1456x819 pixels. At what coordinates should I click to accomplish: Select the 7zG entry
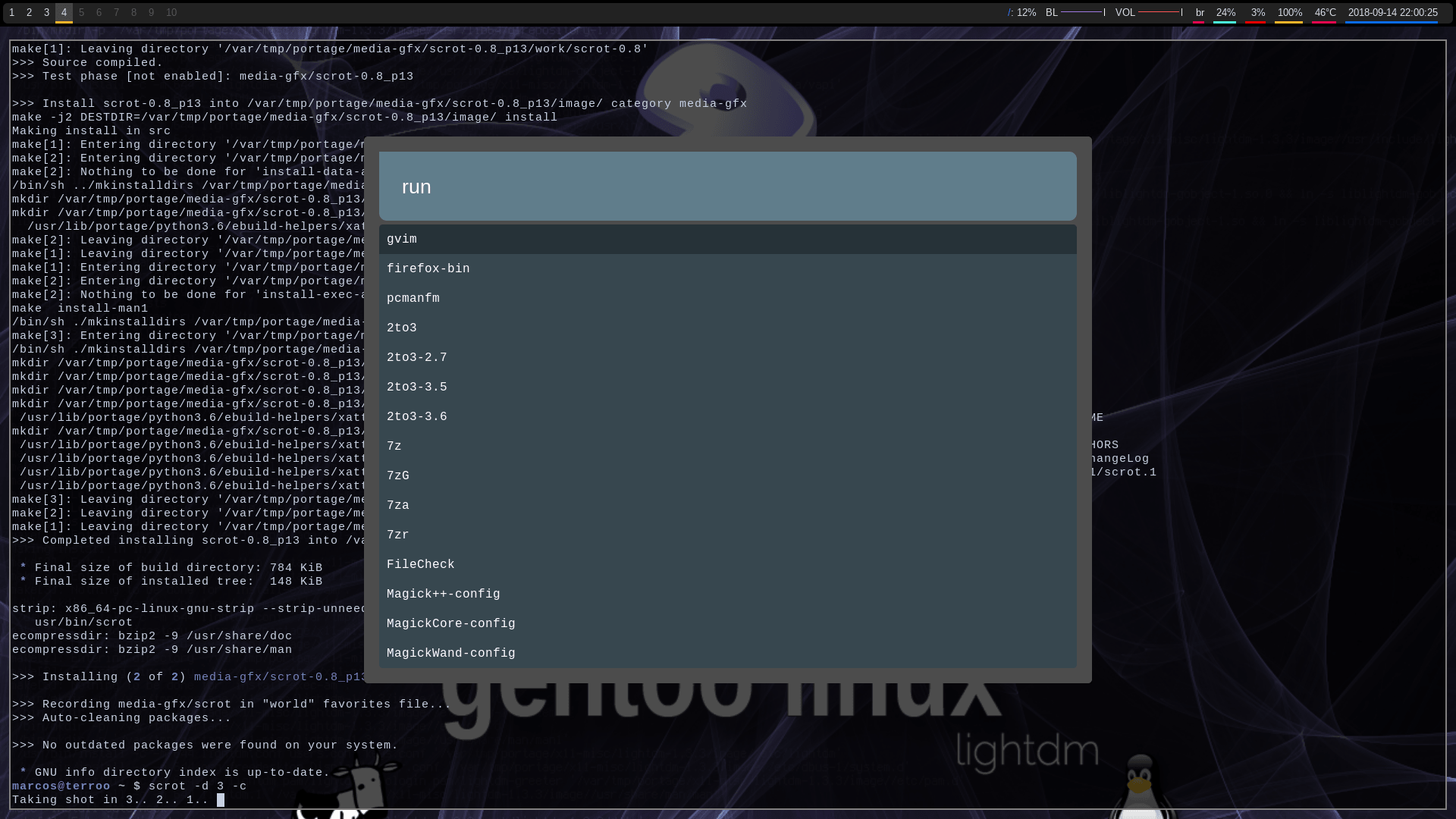pyautogui.click(x=728, y=475)
